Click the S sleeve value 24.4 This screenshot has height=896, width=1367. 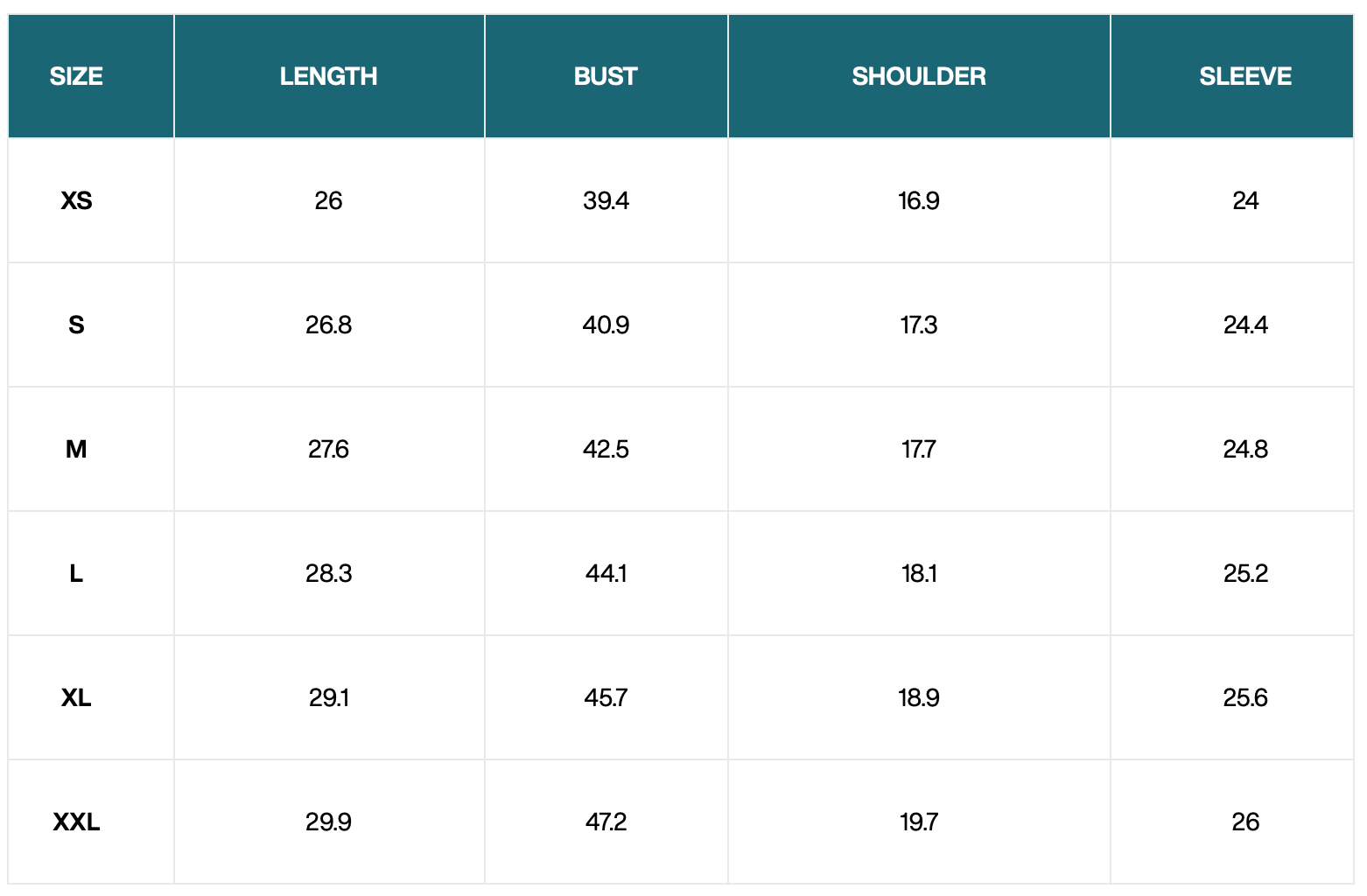(1245, 325)
